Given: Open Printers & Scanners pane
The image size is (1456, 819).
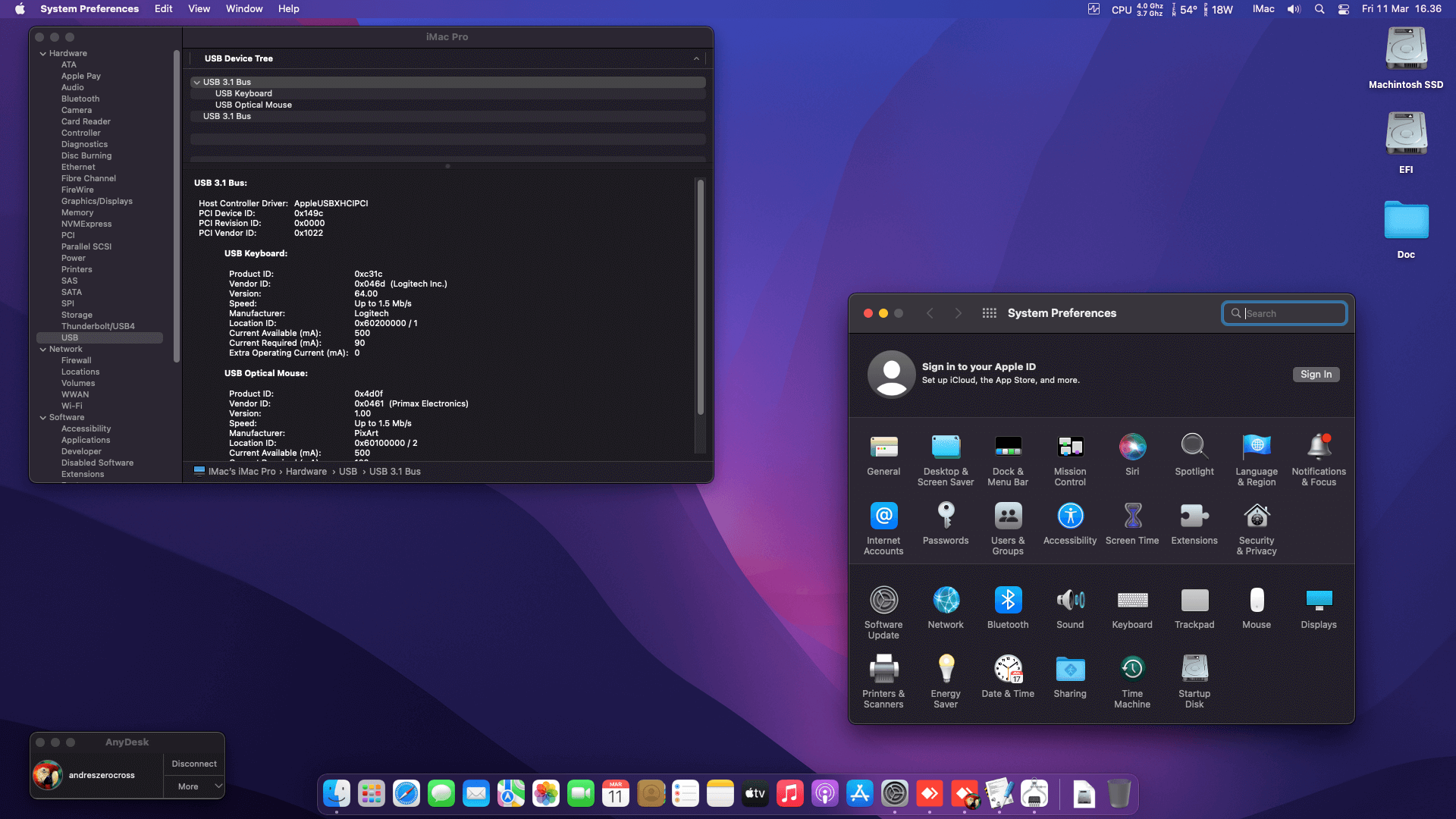Looking at the screenshot, I should [883, 682].
